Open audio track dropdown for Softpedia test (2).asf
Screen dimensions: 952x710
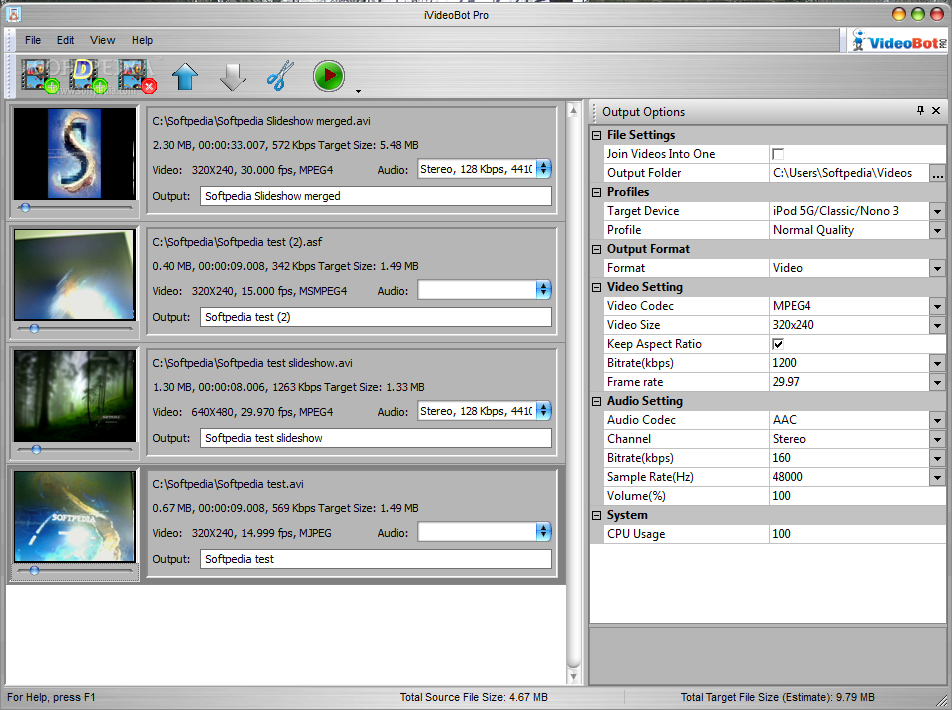[543, 290]
